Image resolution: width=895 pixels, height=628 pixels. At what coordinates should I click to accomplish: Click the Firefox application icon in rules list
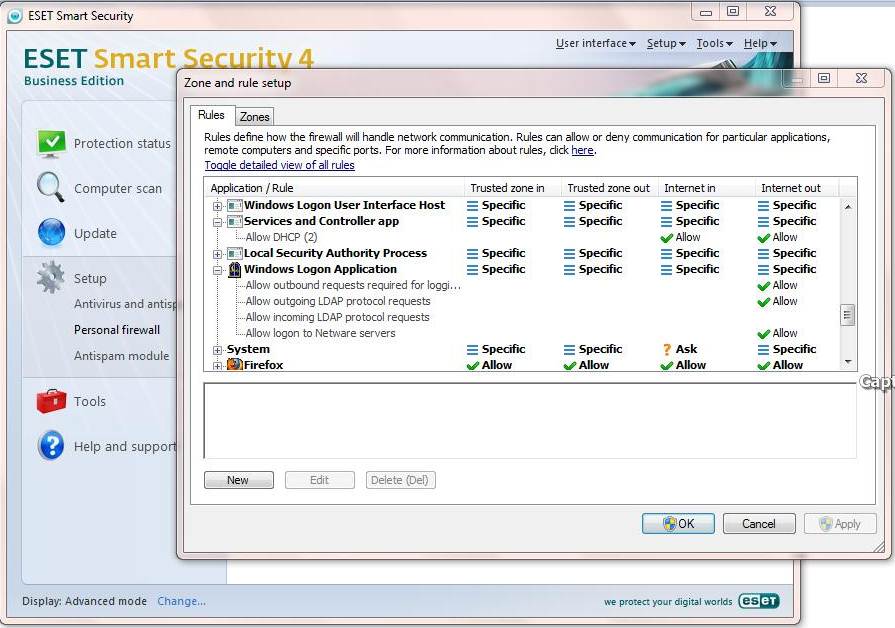(x=235, y=365)
